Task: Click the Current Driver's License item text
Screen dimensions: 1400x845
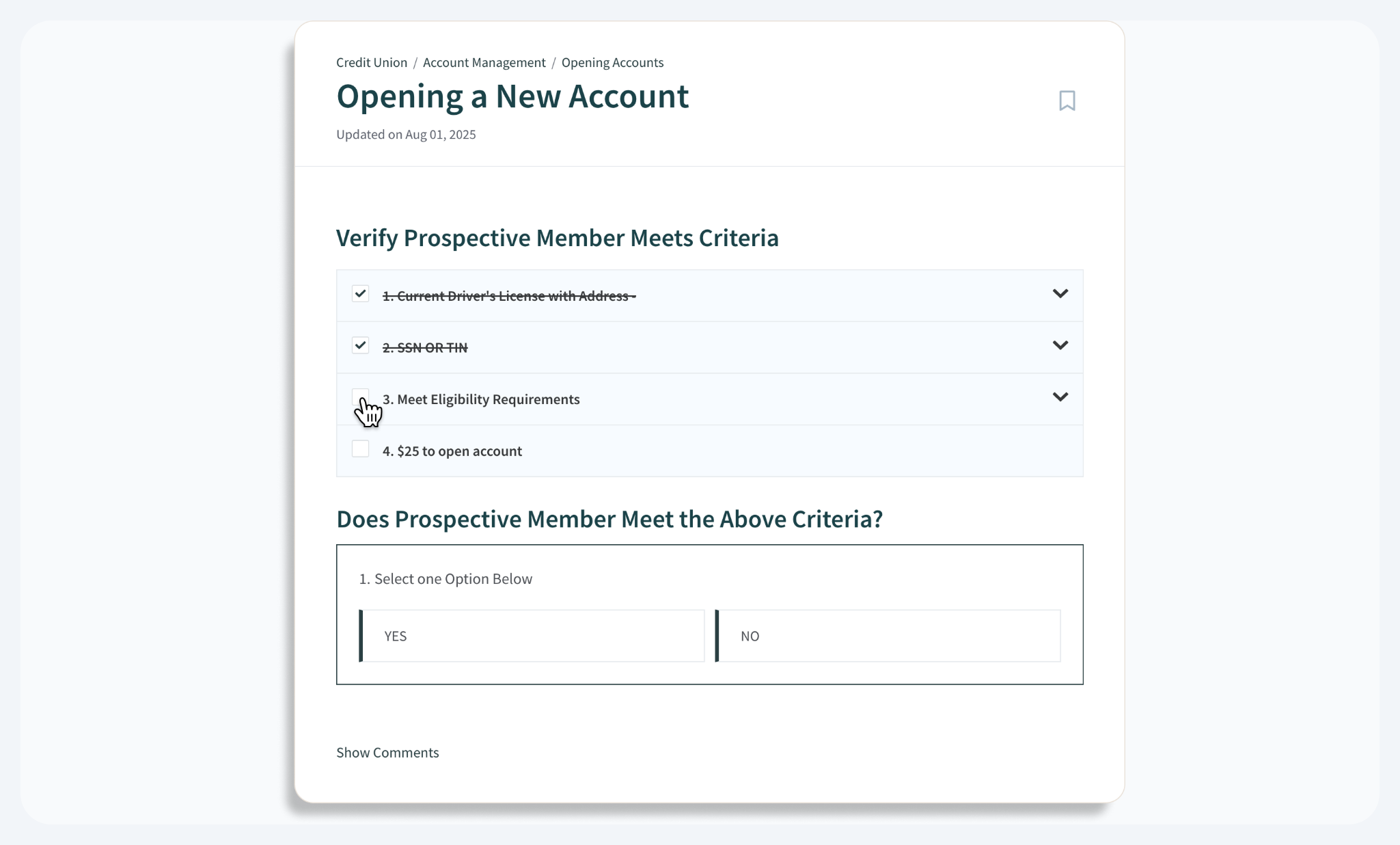Action: (x=508, y=296)
